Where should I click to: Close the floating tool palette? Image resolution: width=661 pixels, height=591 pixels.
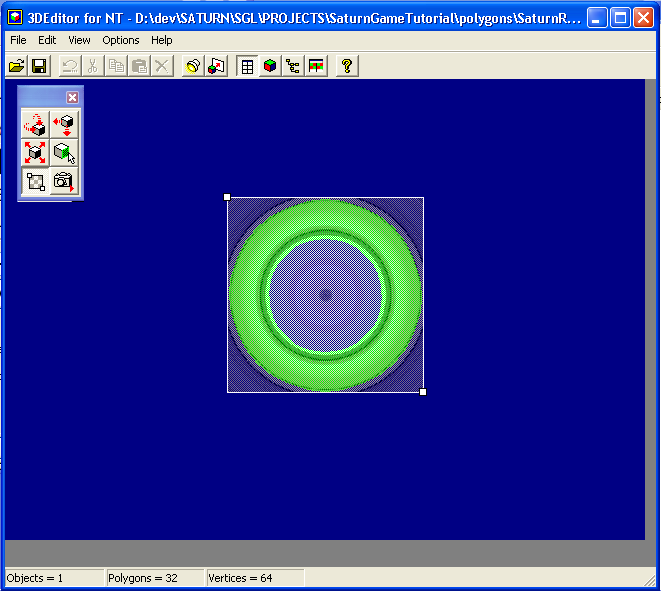(72, 97)
